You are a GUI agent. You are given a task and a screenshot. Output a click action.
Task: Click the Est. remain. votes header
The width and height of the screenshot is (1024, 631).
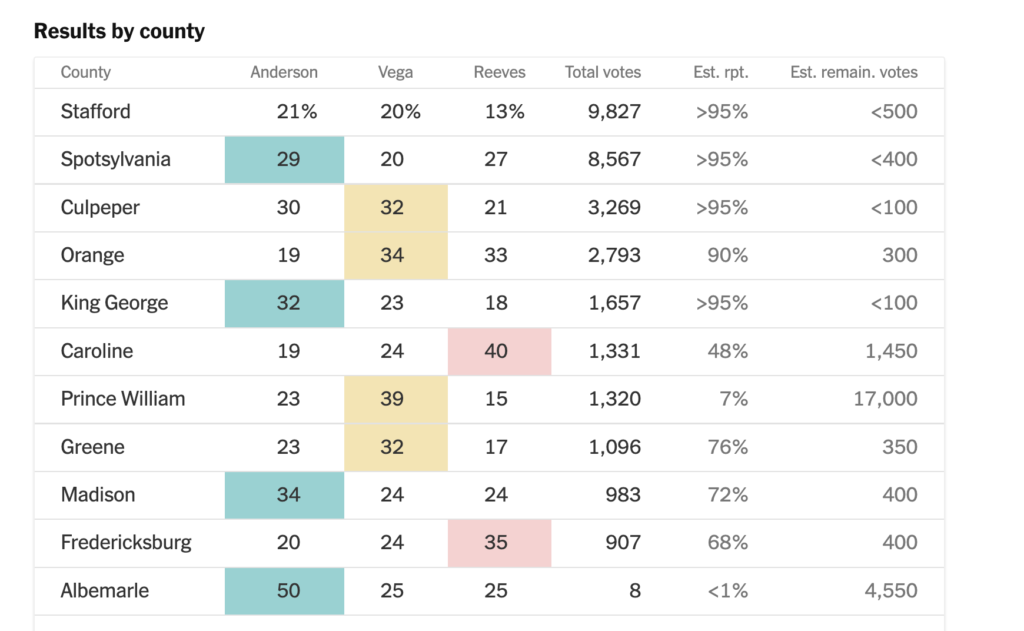click(853, 72)
